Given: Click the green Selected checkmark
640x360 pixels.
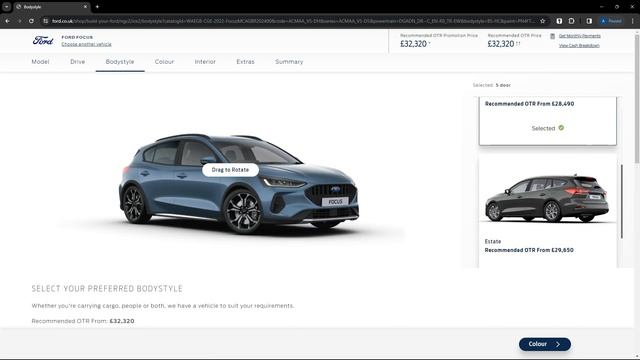Looking at the screenshot, I should tap(561, 128).
